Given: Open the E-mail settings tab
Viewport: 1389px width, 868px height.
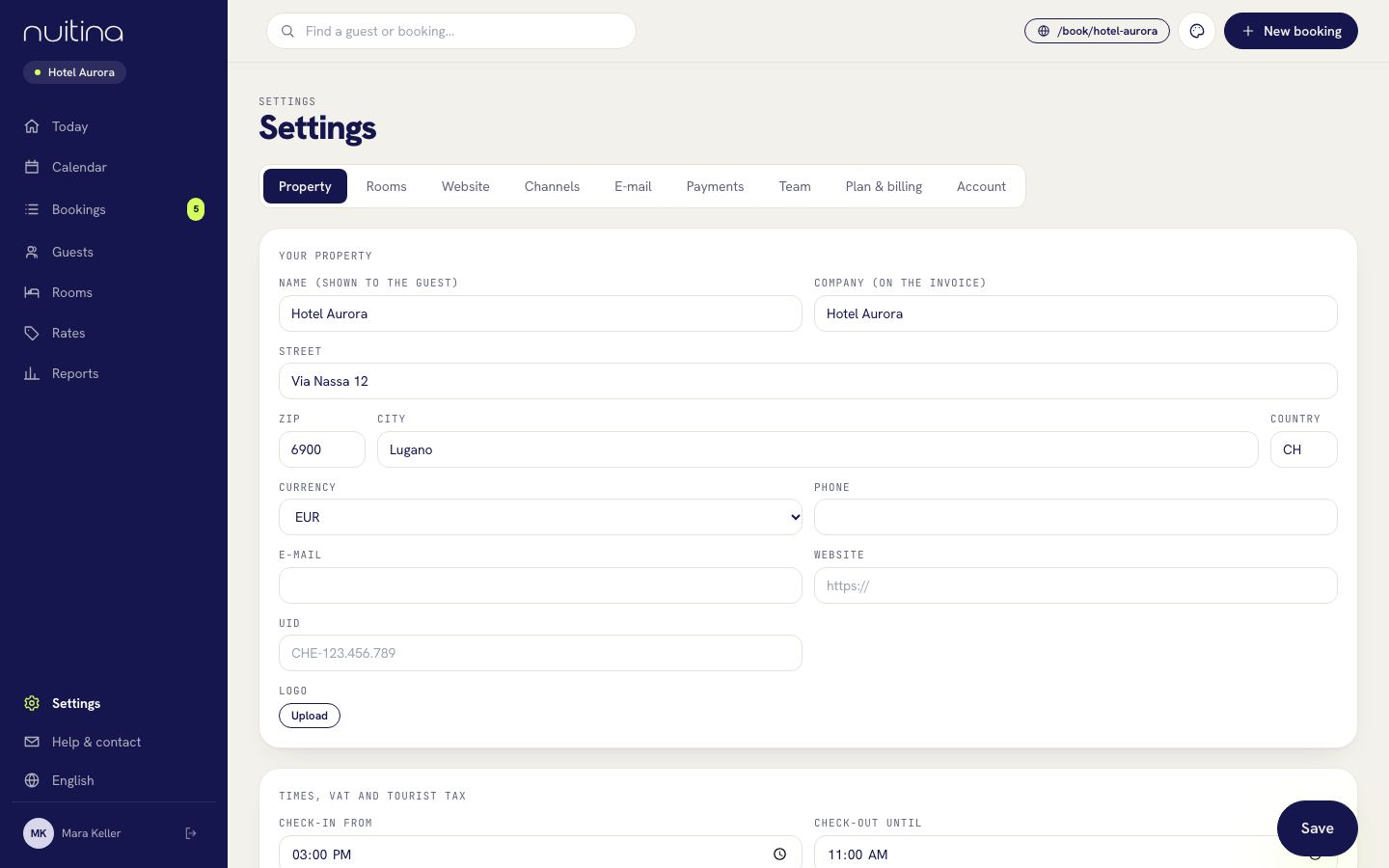Looking at the screenshot, I should click(633, 186).
